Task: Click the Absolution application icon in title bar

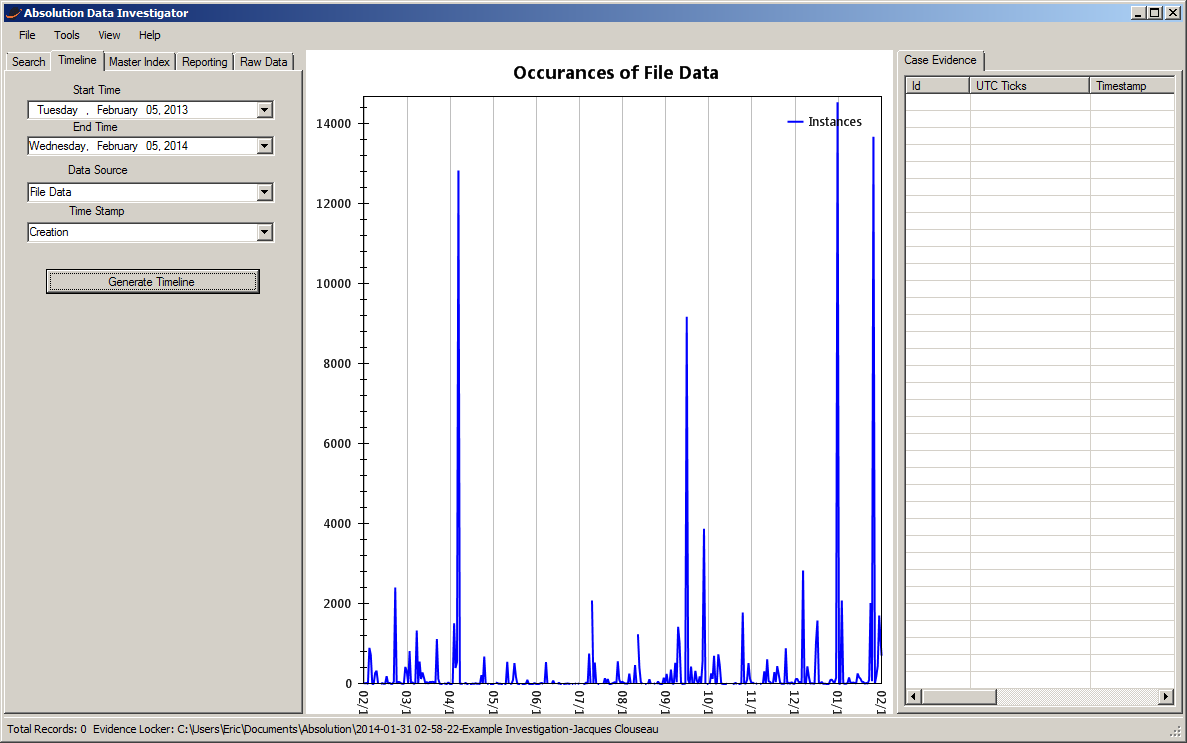Action: [x=11, y=12]
